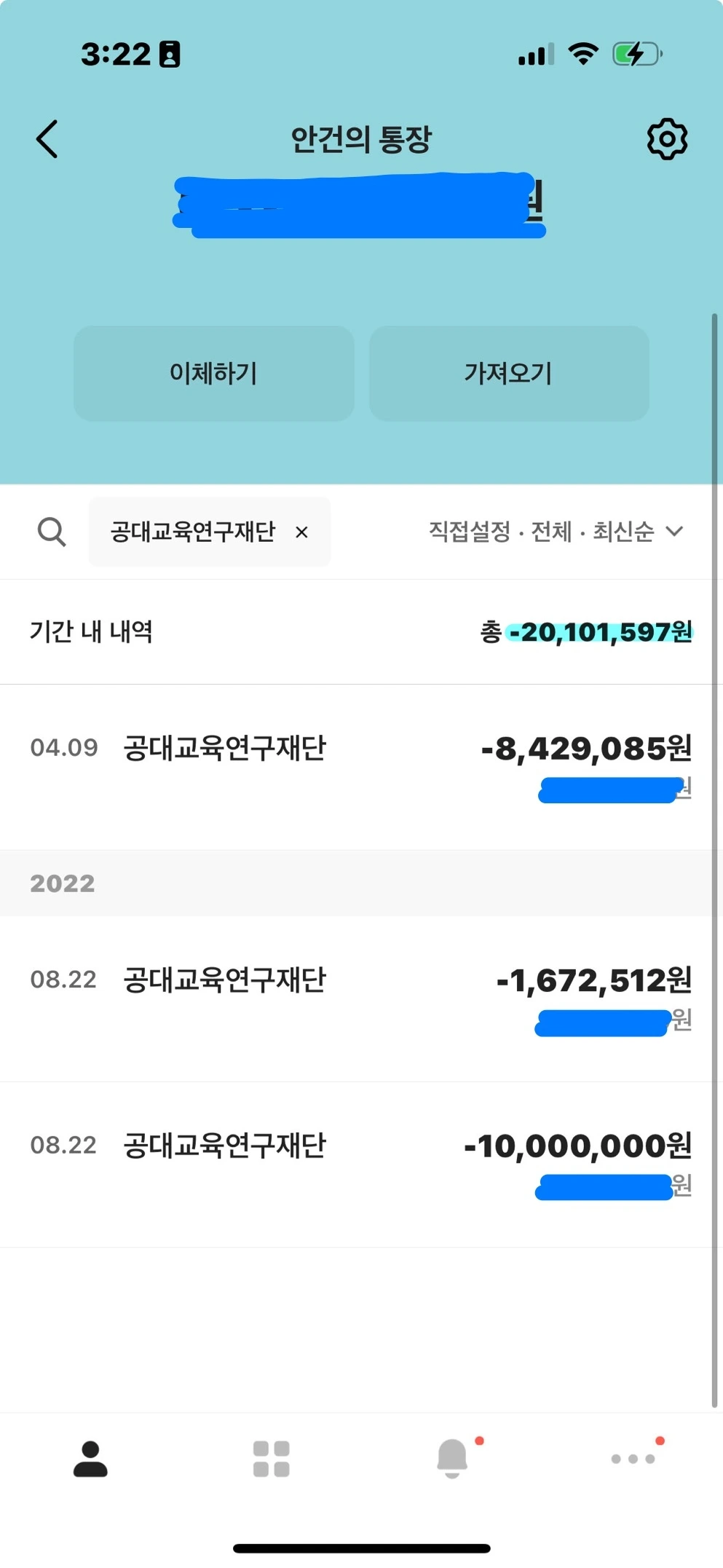Tap the magnifier search icon
723x1568 pixels.
pyautogui.click(x=52, y=532)
